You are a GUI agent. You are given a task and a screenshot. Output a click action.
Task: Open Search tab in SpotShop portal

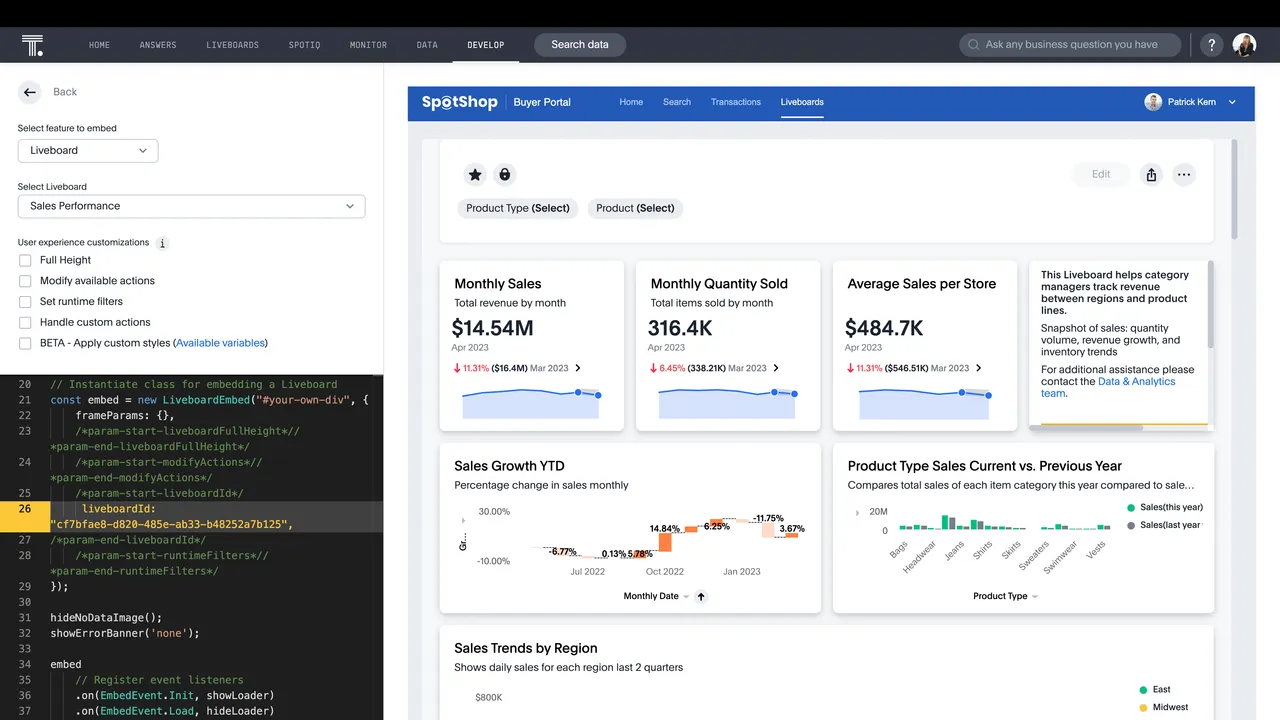pyautogui.click(x=677, y=102)
